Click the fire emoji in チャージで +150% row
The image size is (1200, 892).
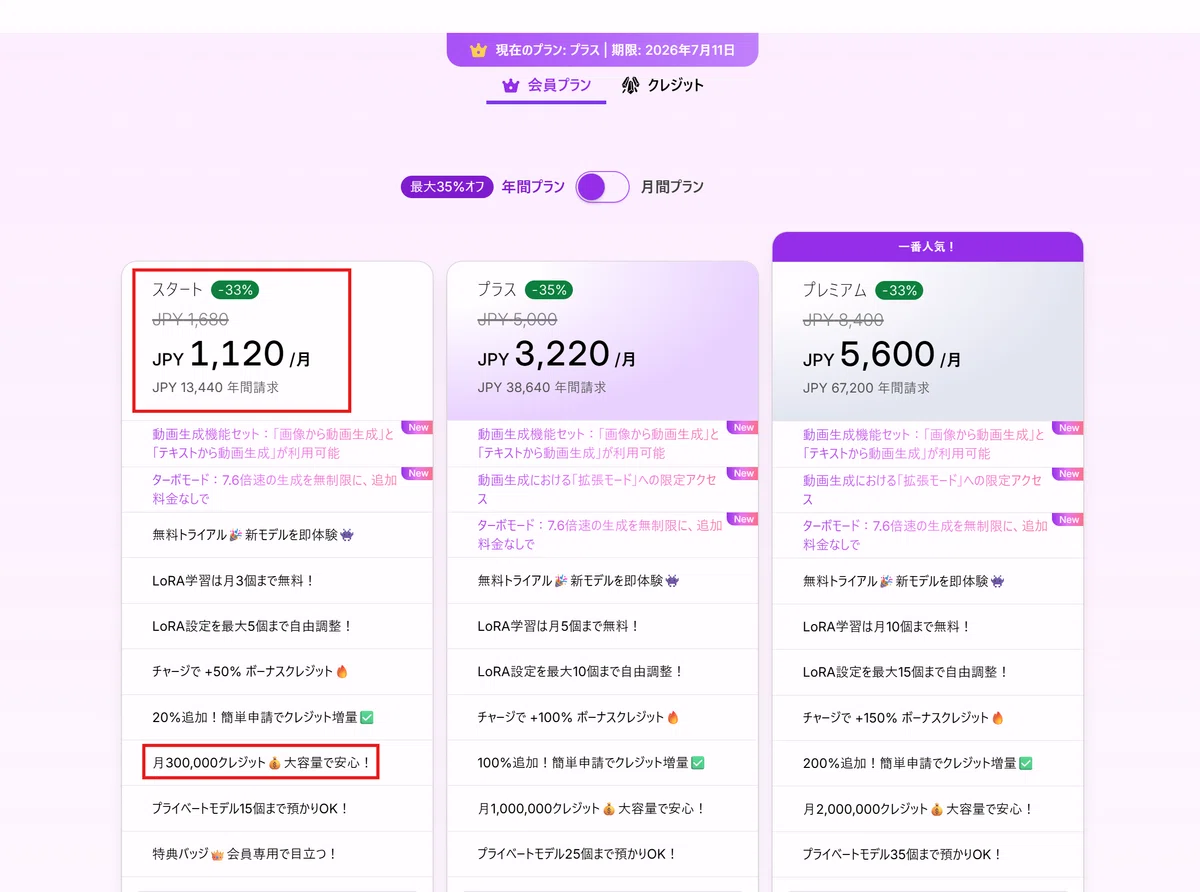coord(998,717)
